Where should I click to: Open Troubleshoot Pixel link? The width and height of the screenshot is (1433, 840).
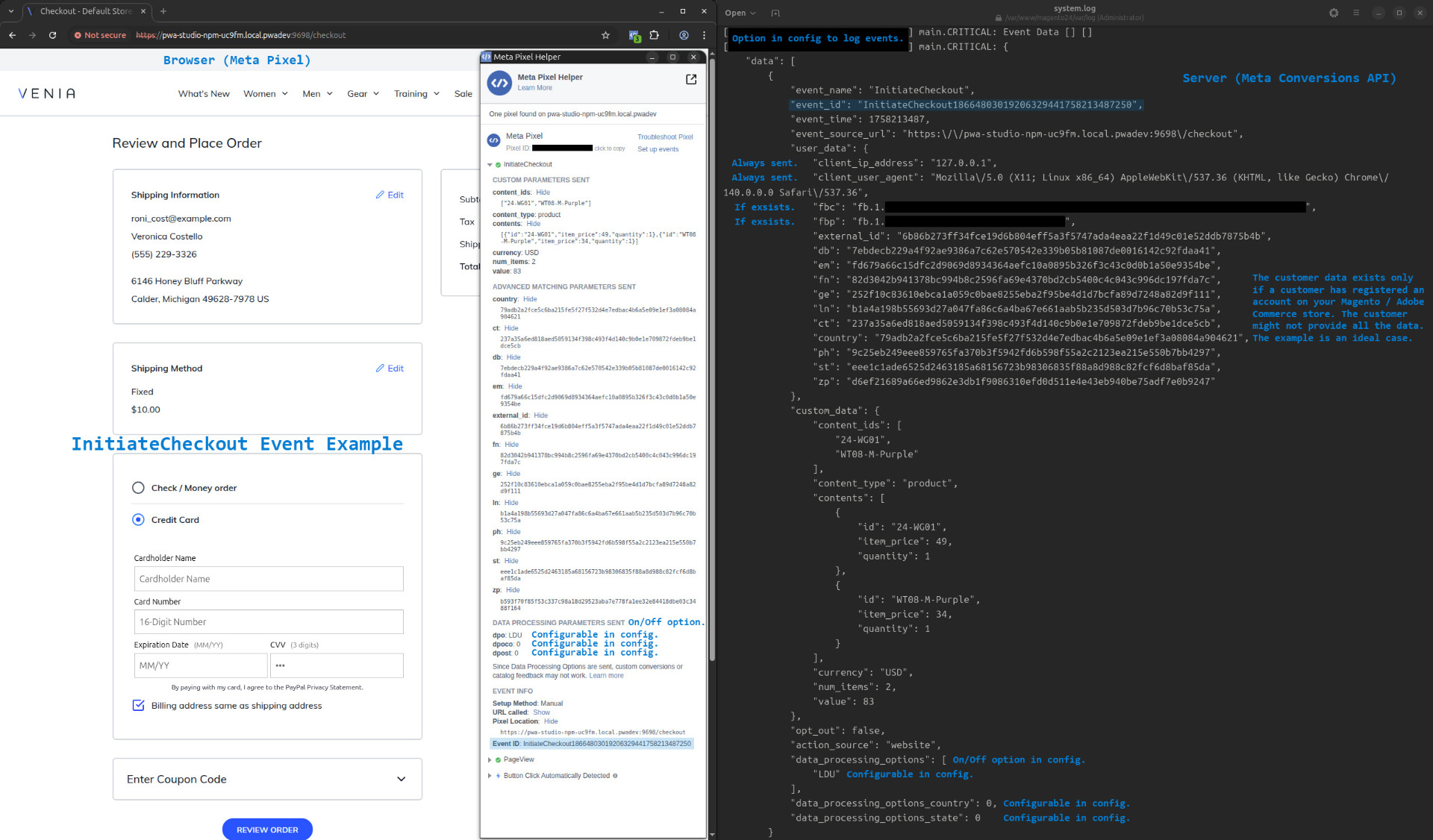[x=665, y=137]
